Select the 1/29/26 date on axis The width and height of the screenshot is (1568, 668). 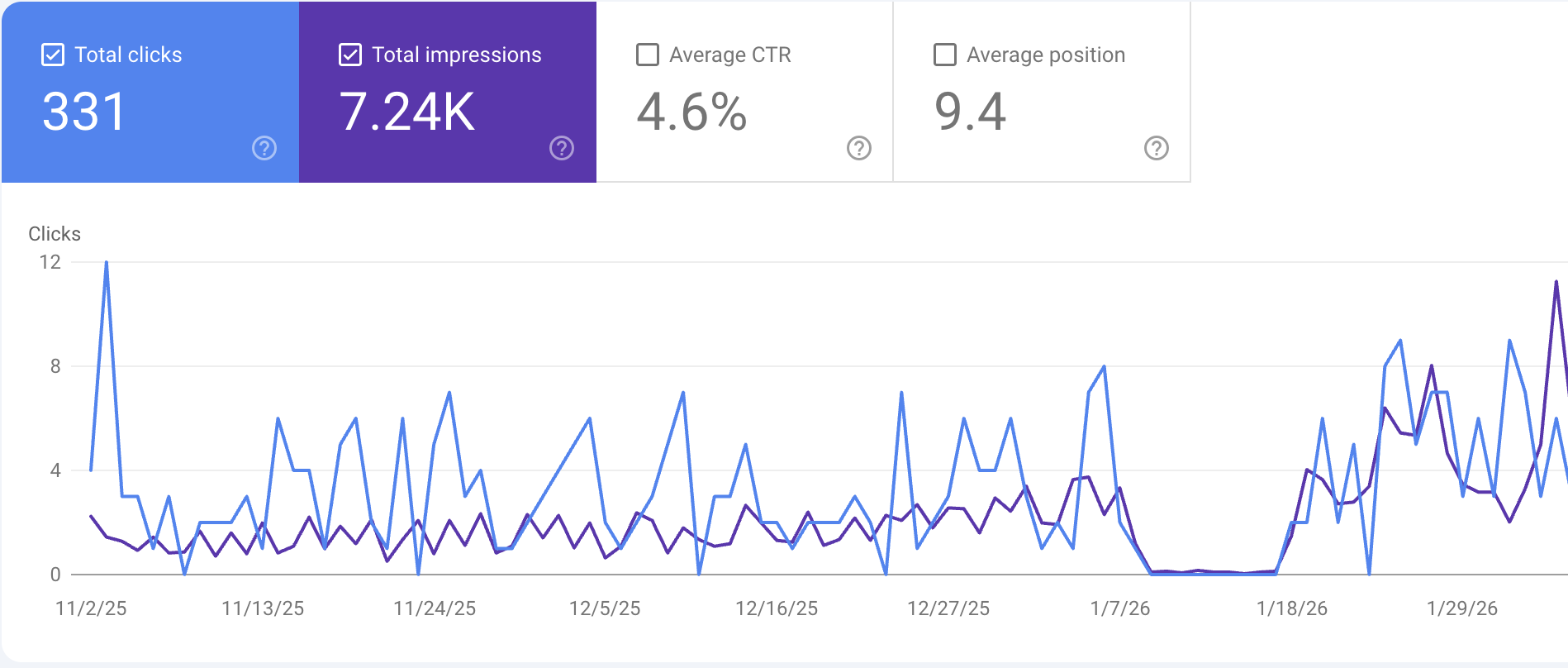tap(1462, 608)
